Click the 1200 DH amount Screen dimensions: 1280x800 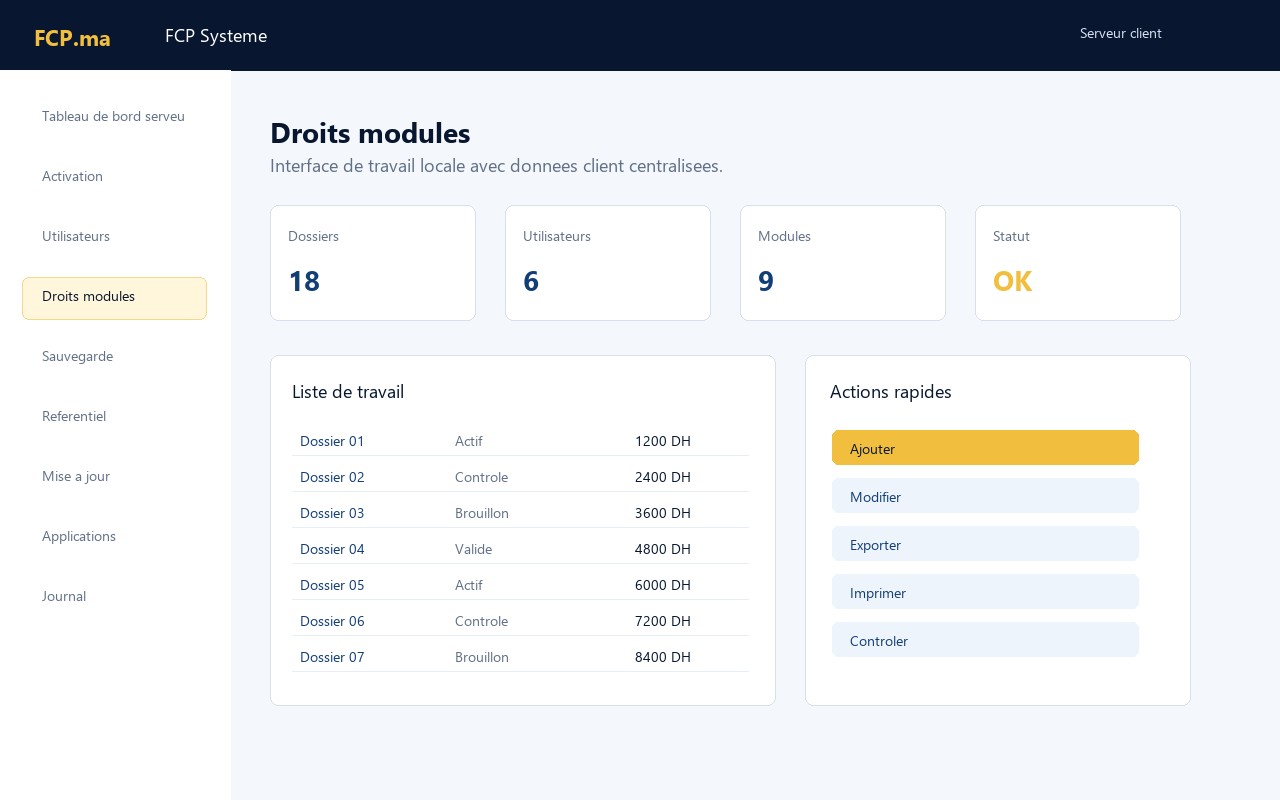tap(663, 441)
